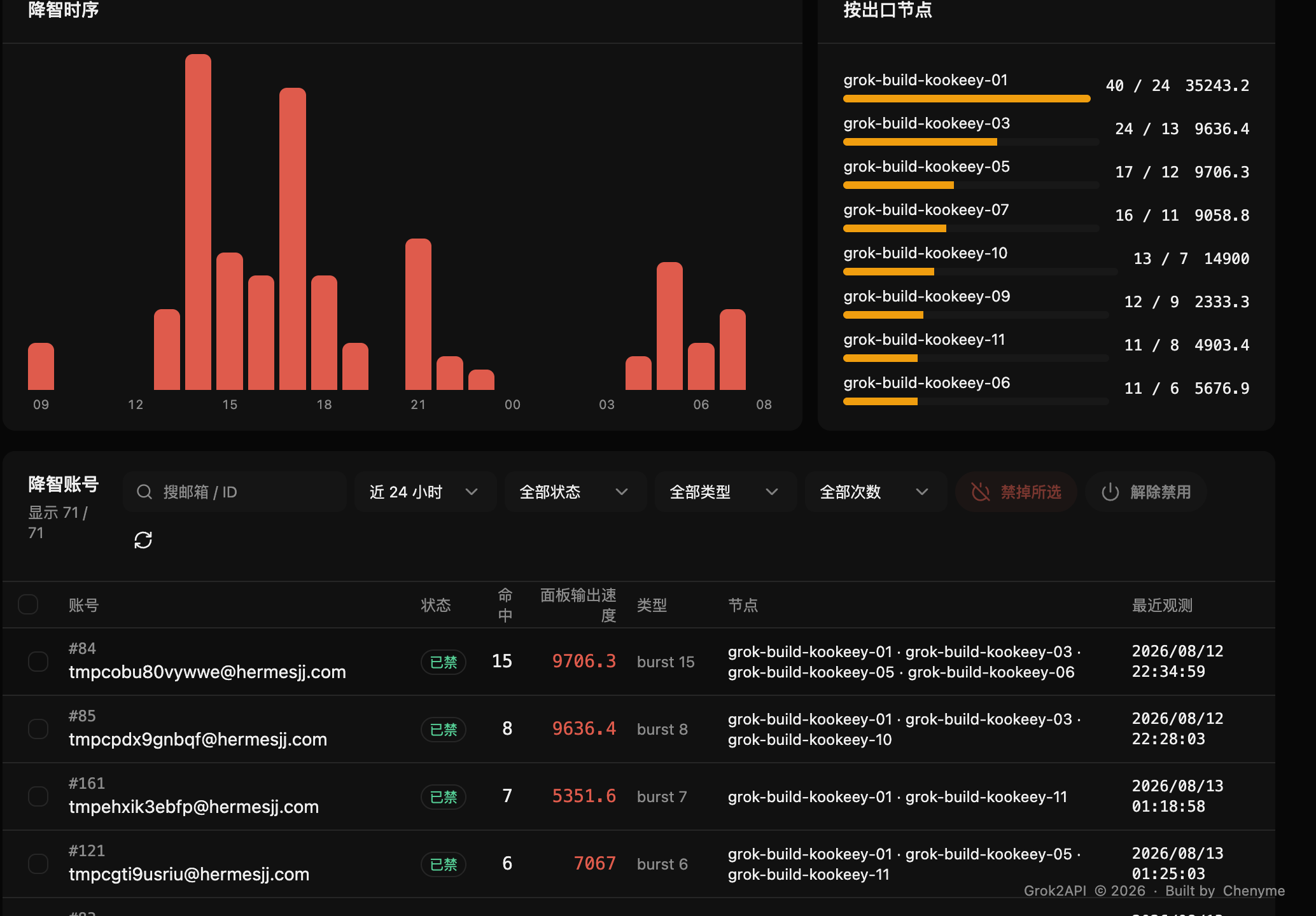Viewport: 1316px width, 916px height.
Task: Click the burst 6 type label
Action: tap(662, 864)
